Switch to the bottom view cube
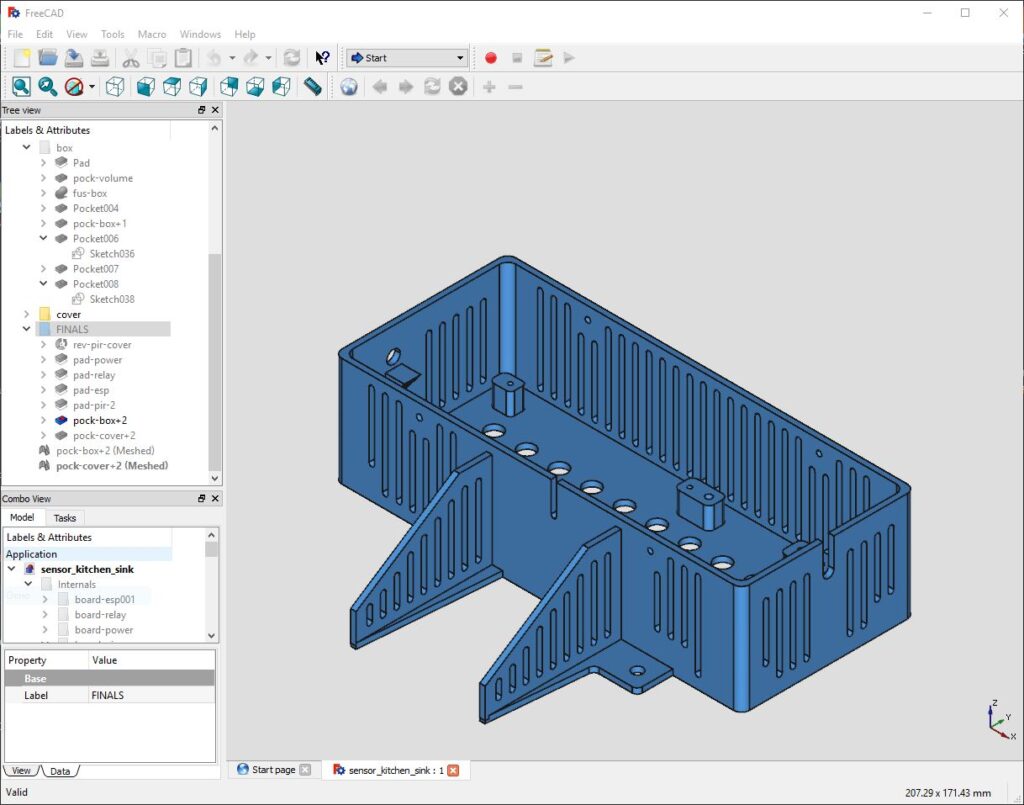1024x805 pixels. pyautogui.click(x=255, y=86)
